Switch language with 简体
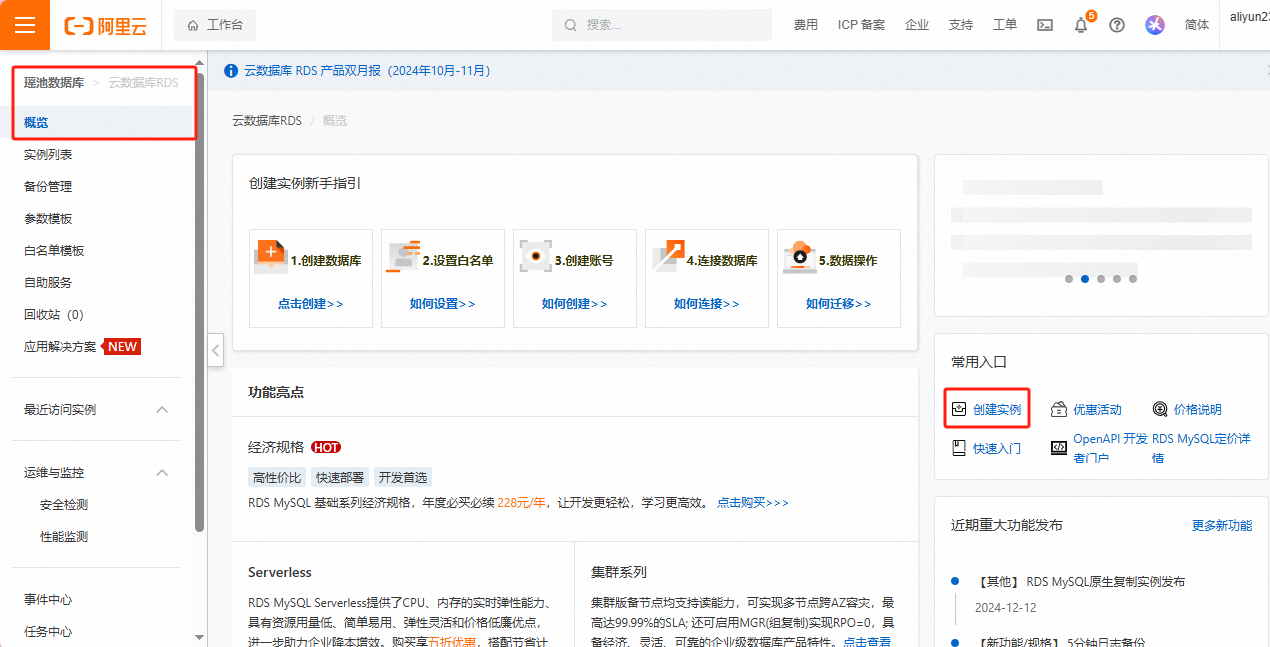The width and height of the screenshot is (1270, 647). [1196, 25]
